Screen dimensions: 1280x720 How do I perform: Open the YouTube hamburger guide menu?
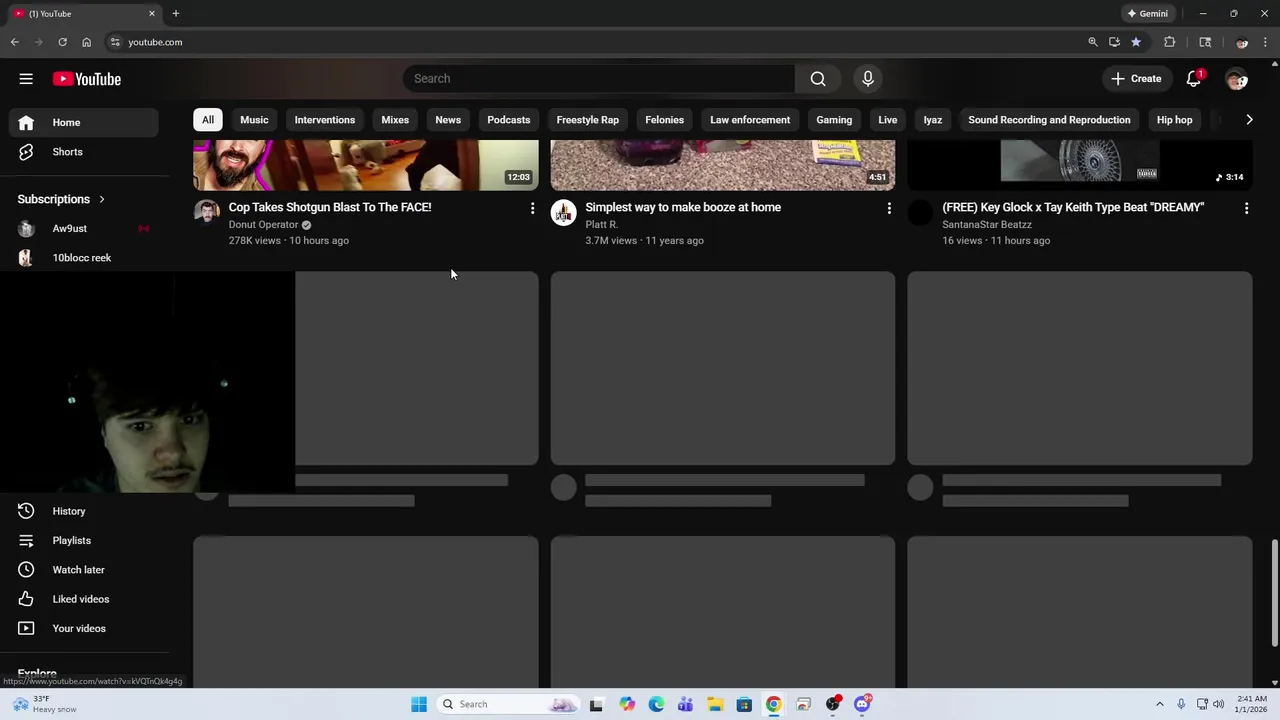click(26, 79)
